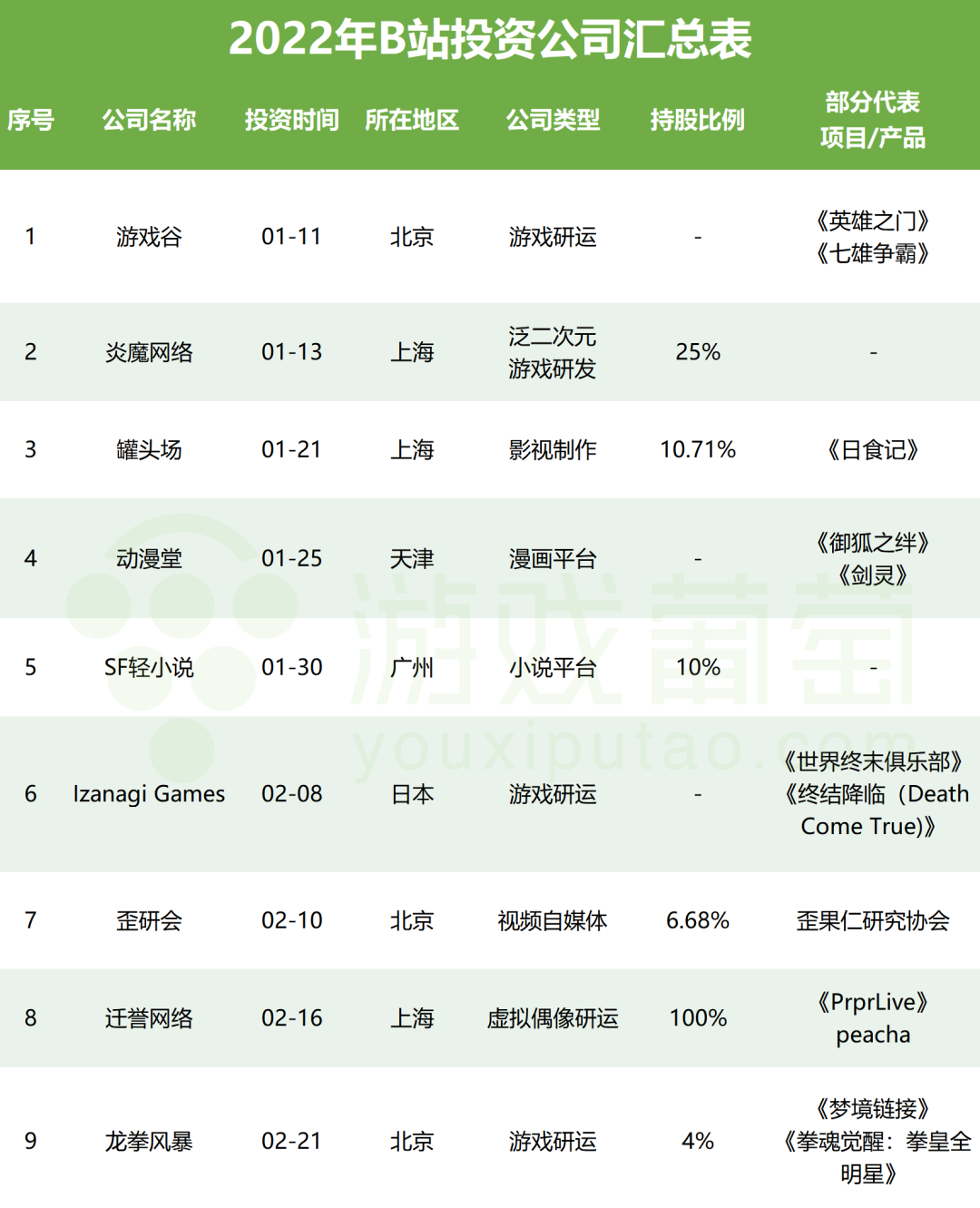Click the company name SF轻小说
980x1208 pixels.
149,667
